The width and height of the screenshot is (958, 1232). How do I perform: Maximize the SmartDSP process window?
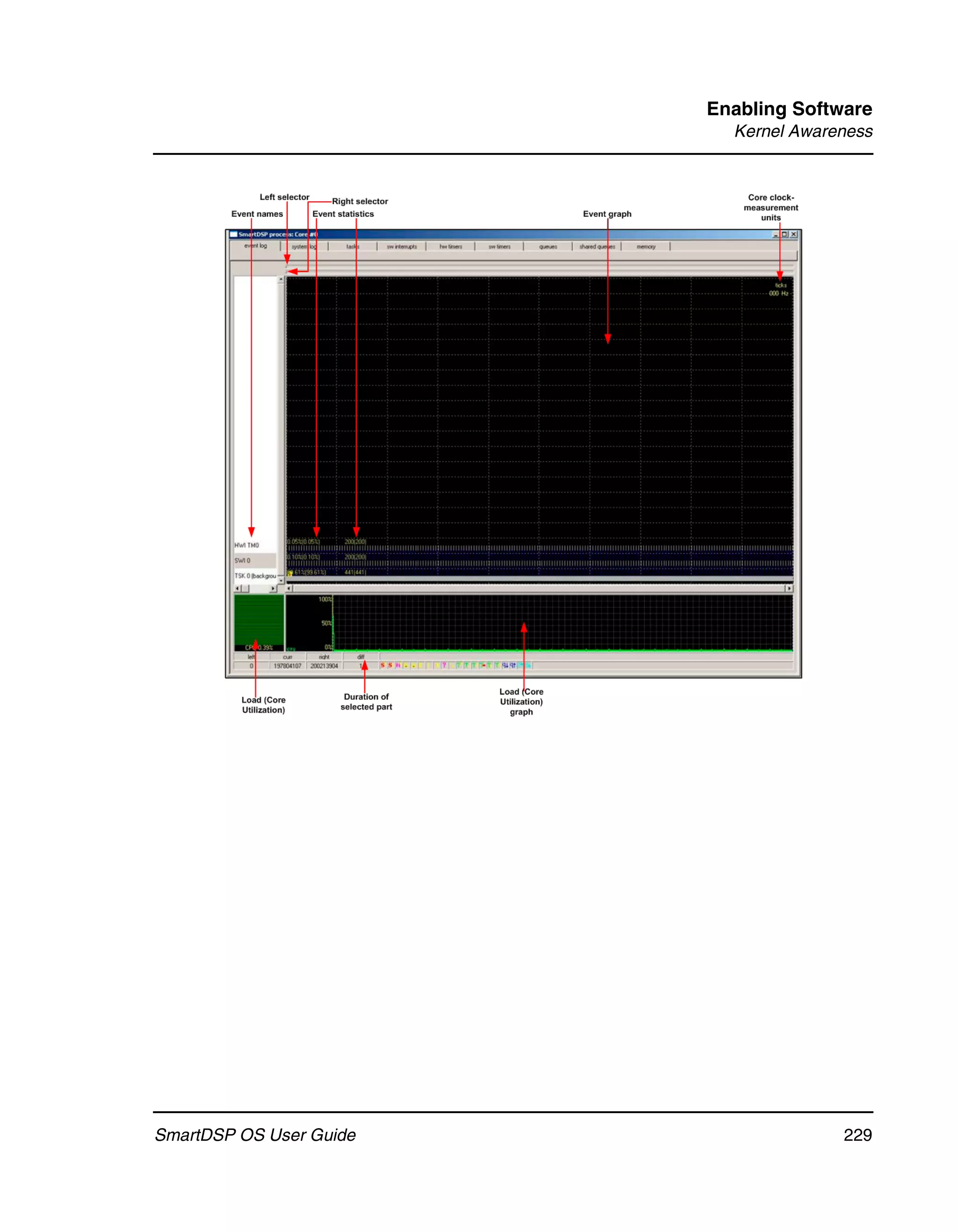click(784, 234)
